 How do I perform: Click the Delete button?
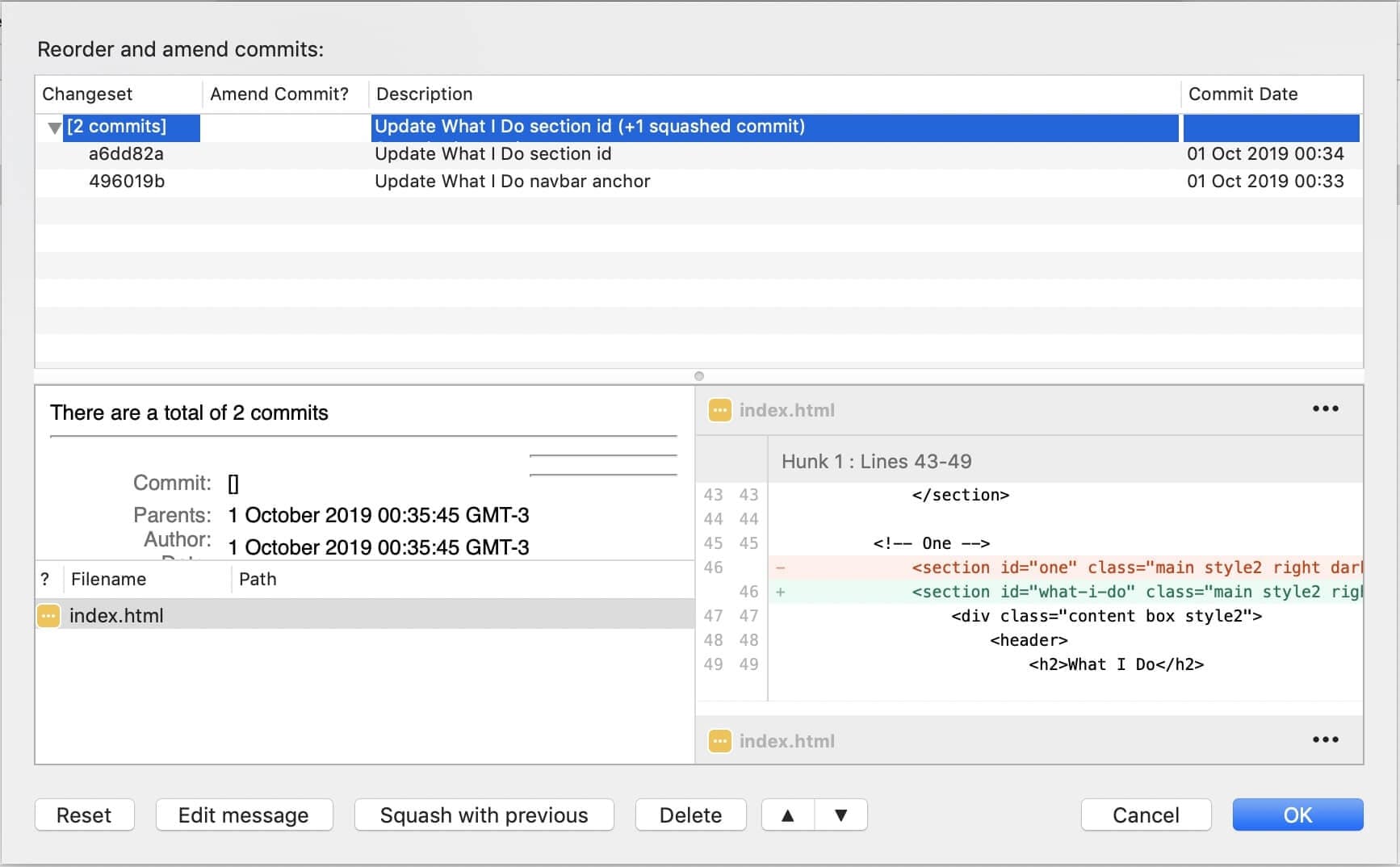coord(690,815)
